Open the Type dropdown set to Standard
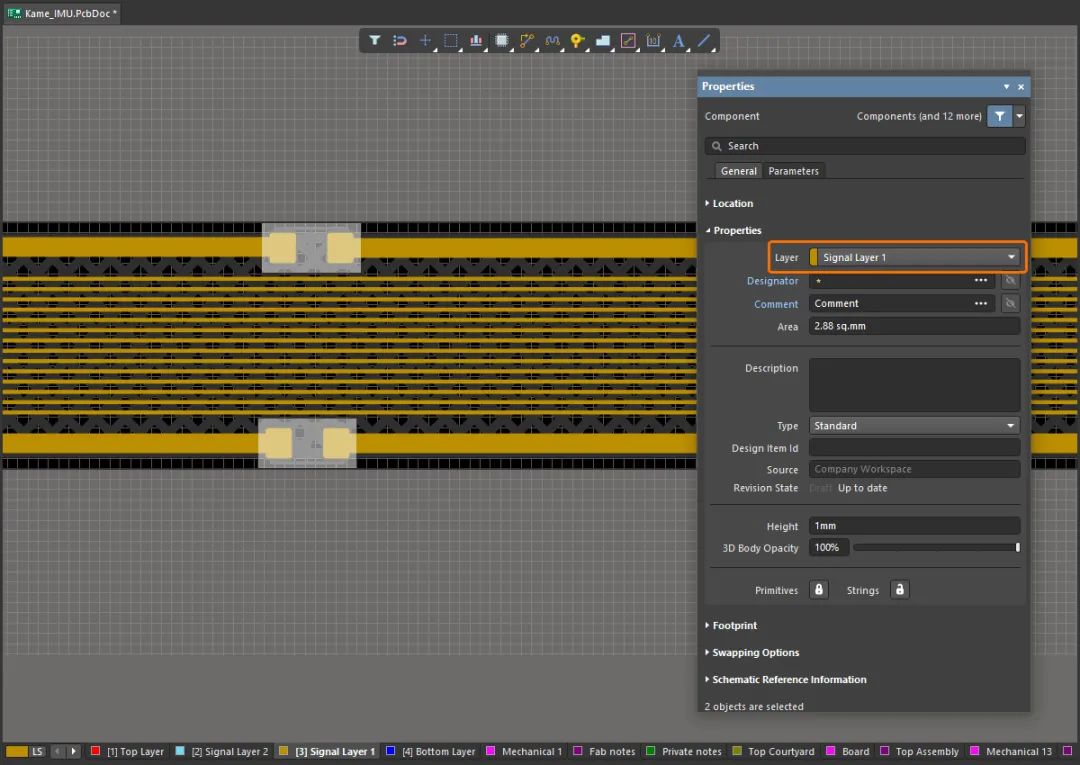The width and height of the screenshot is (1080, 765). point(914,426)
